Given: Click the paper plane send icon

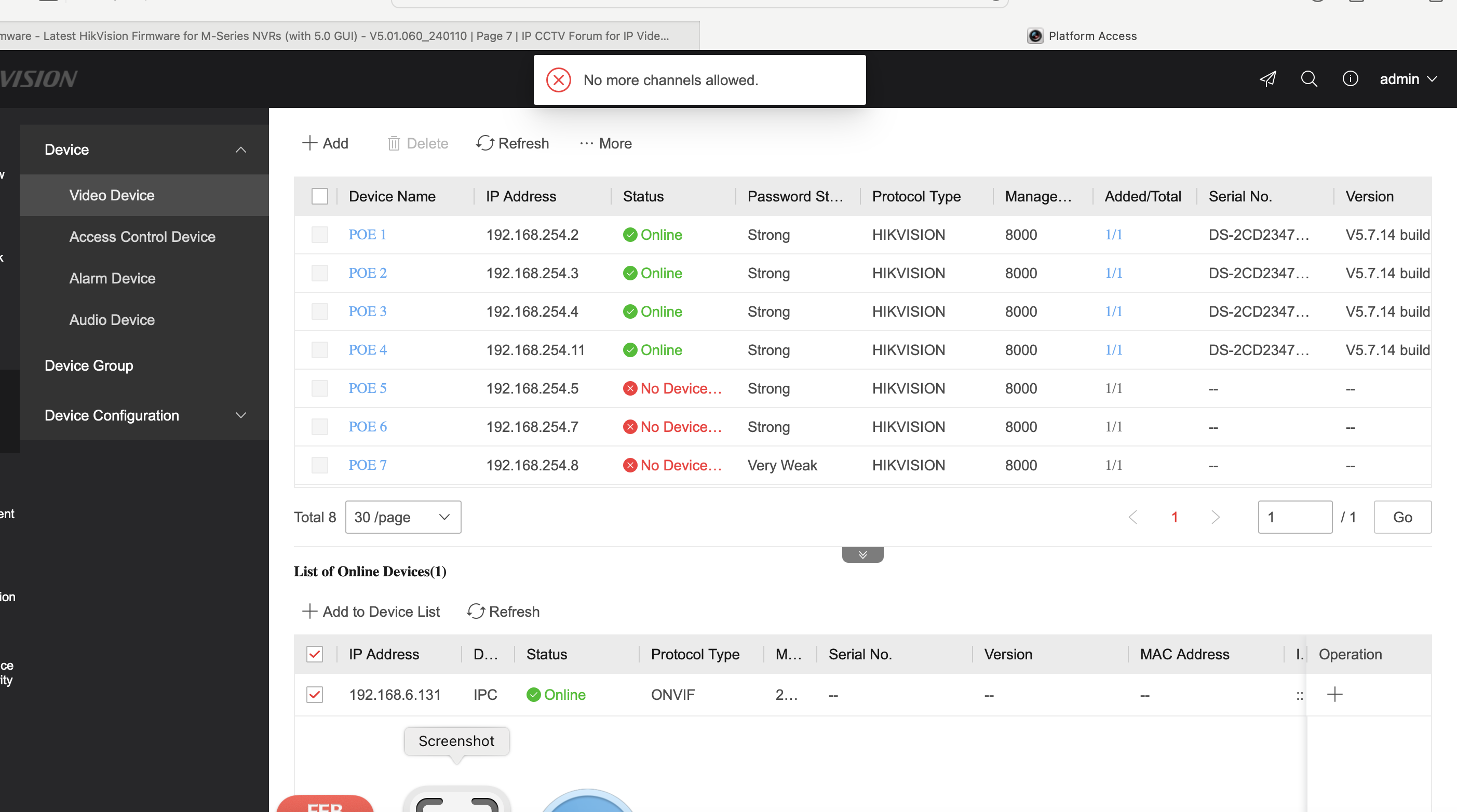Looking at the screenshot, I should (x=1267, y=78).
